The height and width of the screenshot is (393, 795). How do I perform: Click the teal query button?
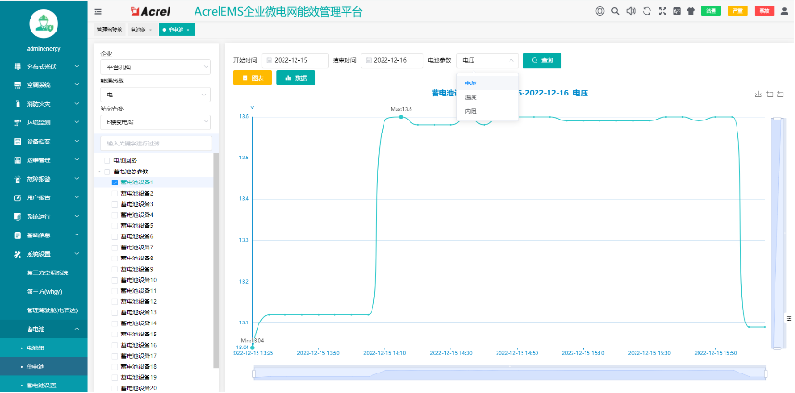point(541,60)
